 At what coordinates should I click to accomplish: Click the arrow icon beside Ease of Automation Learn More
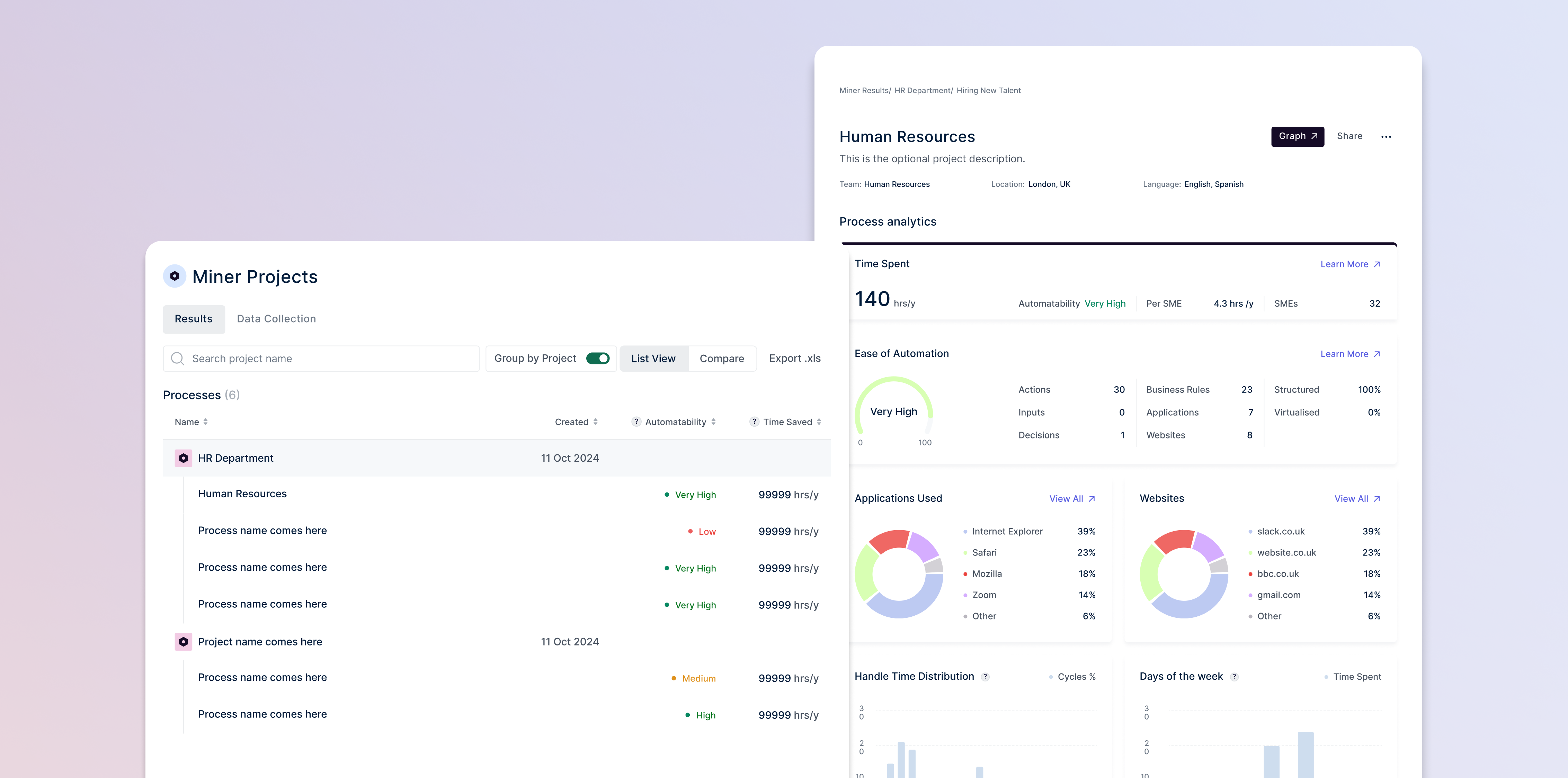point(1377,354)
